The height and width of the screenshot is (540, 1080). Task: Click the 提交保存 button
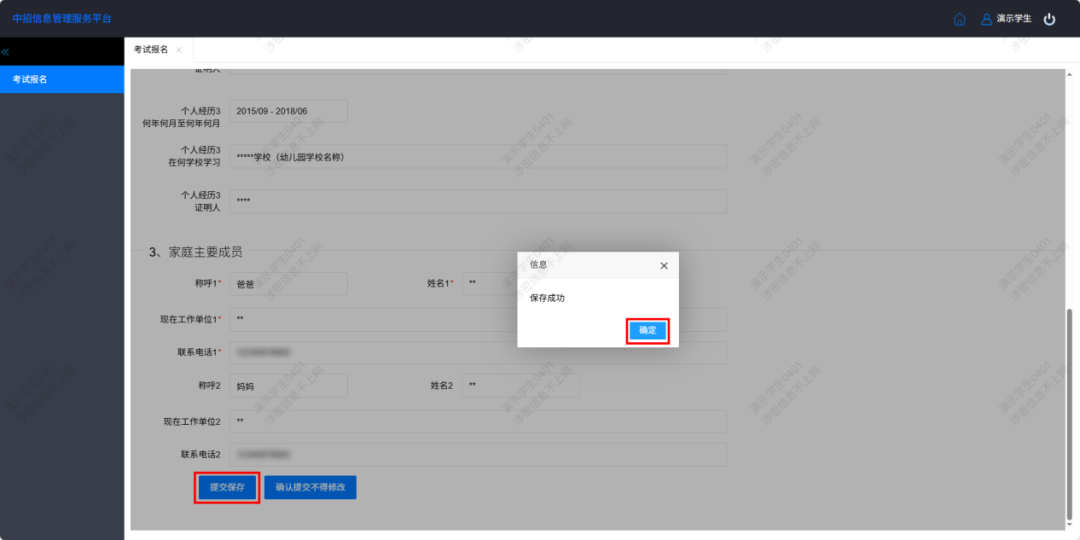pos(227,487)
